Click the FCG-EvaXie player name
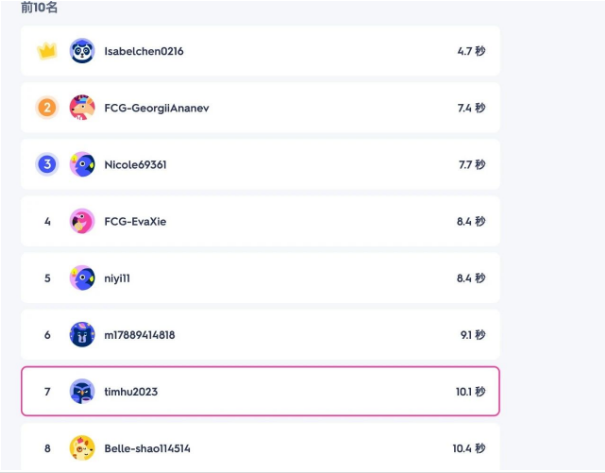This screenshot has width=605, height=473. pos(135,221)
